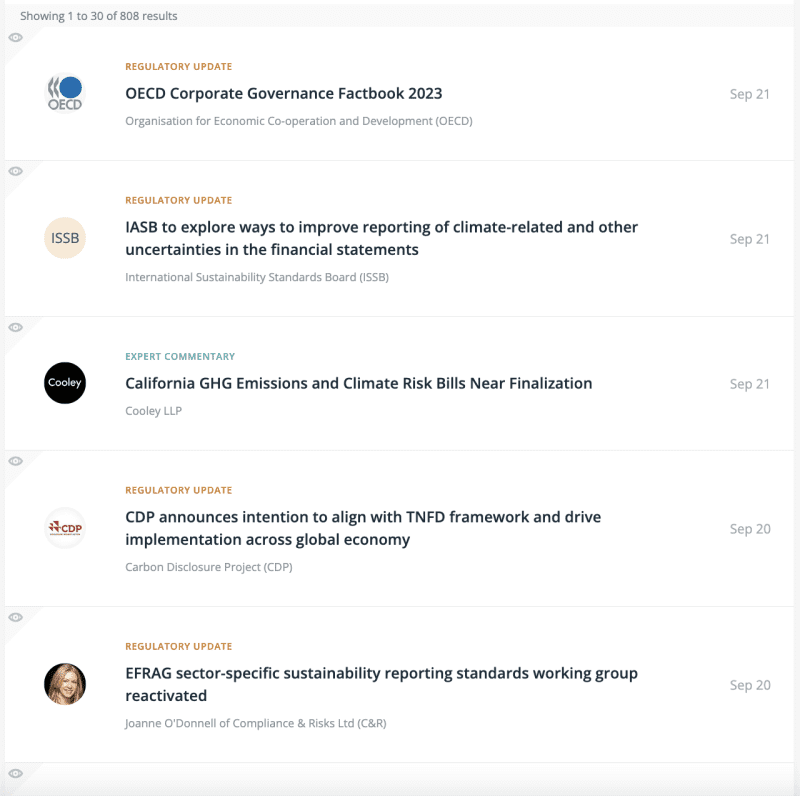Click the REGULATORY UPDATE label above the OECD title
The height and width of the screenshot is (796, 800).
178,66
